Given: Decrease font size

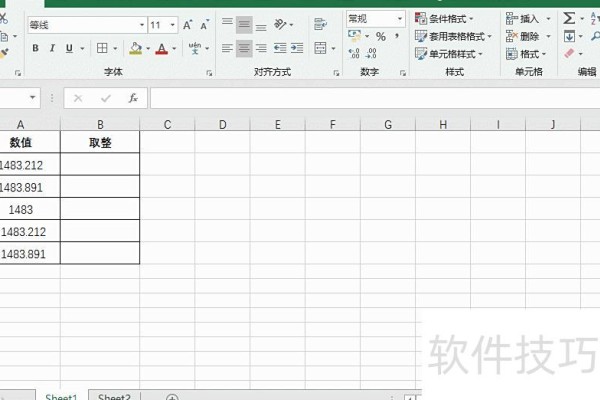Looking at the screenshot, I should [205, 25].
